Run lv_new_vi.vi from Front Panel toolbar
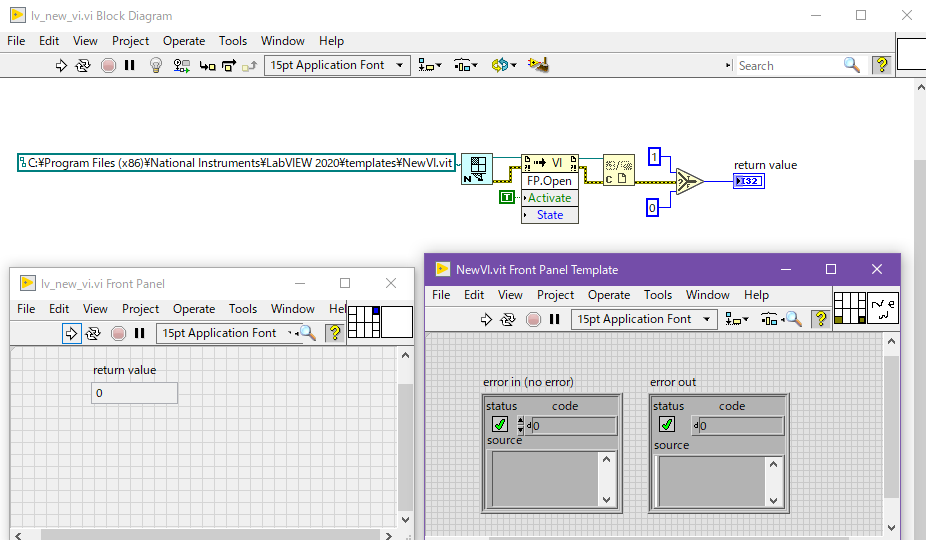This screenshot has width=926, height=540. point(71,333)
